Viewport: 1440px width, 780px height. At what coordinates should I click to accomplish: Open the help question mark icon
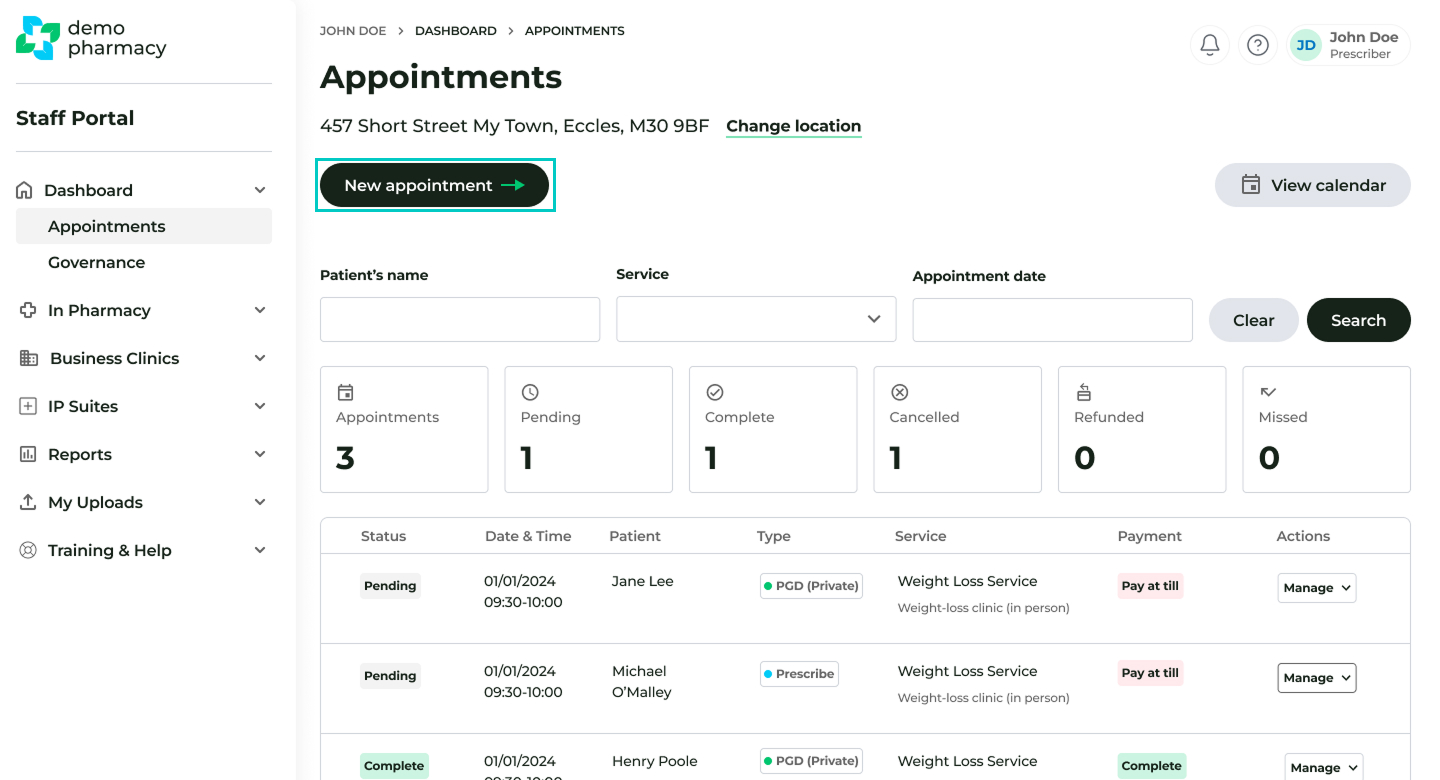pyautogui.click(x=1258, y=45)
